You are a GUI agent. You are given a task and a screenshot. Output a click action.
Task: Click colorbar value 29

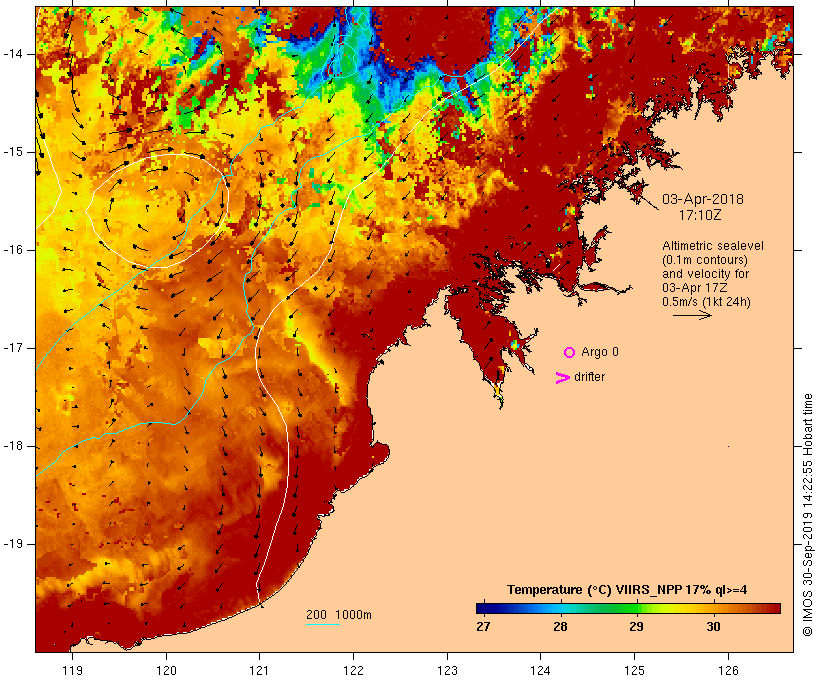[636, 626]
